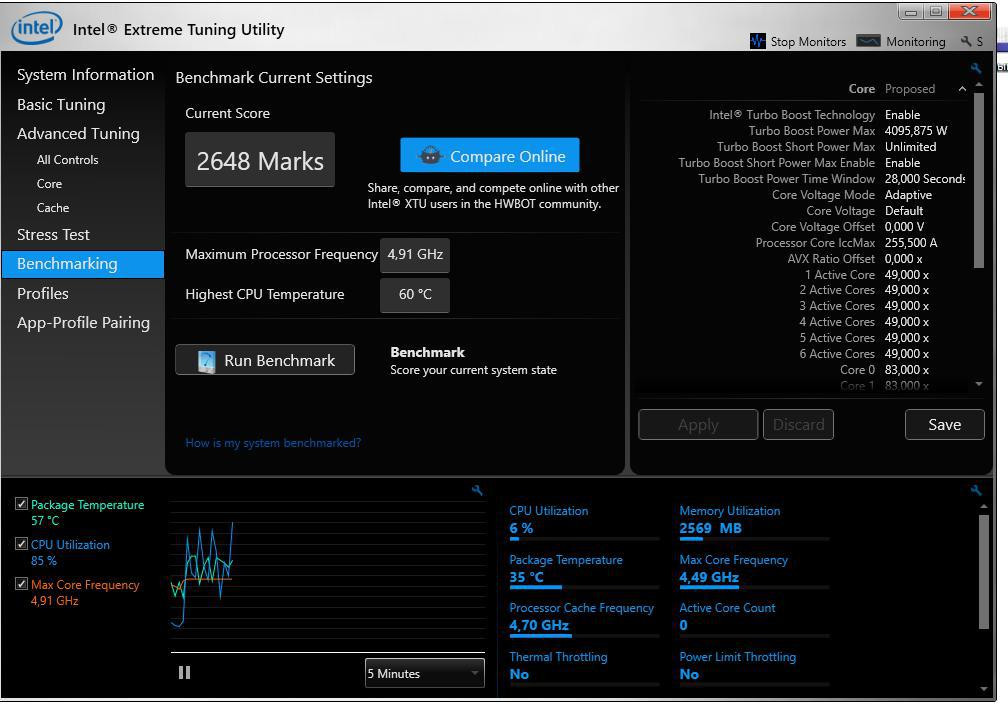Click Max Core Frequency 4,49 GHz readout

(x=709, y=577)
